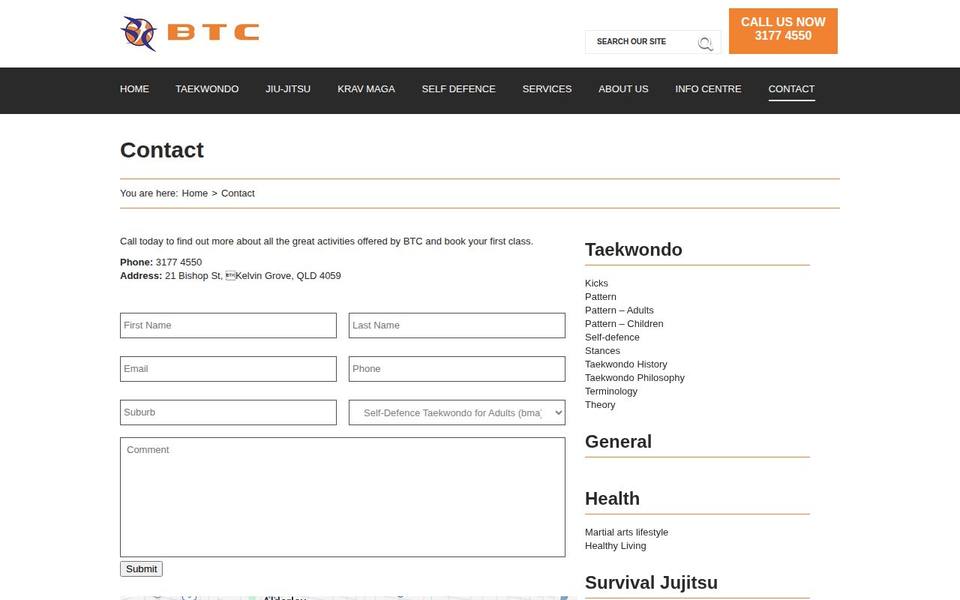Open Taekwondo Philosophy link
Screen dimensions: 960x600
634,378
